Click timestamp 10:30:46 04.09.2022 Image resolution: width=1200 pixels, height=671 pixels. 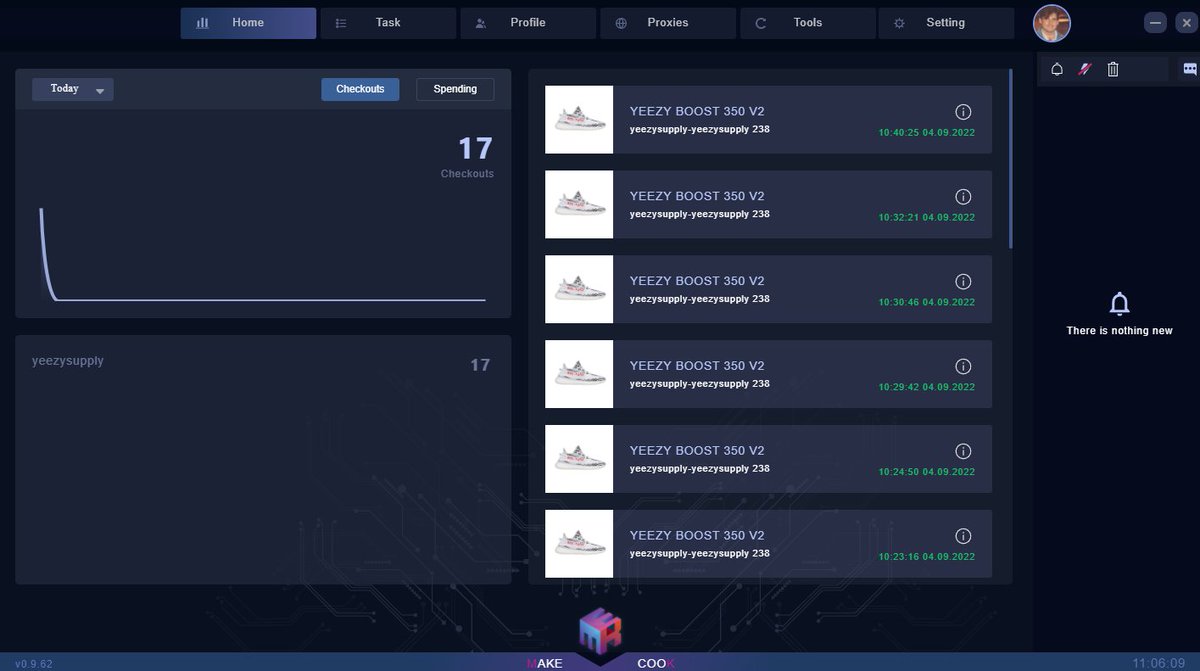tap(927, 302)
